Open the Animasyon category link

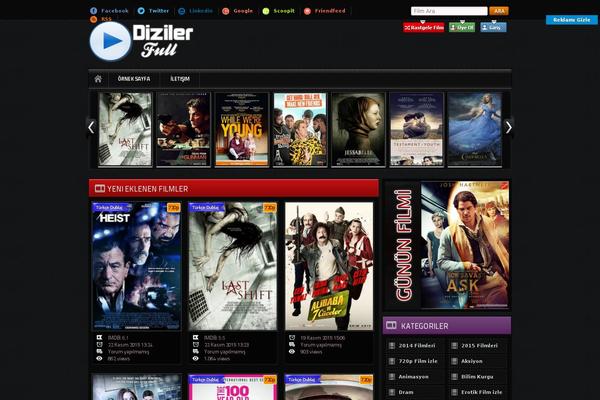point(414,377)
